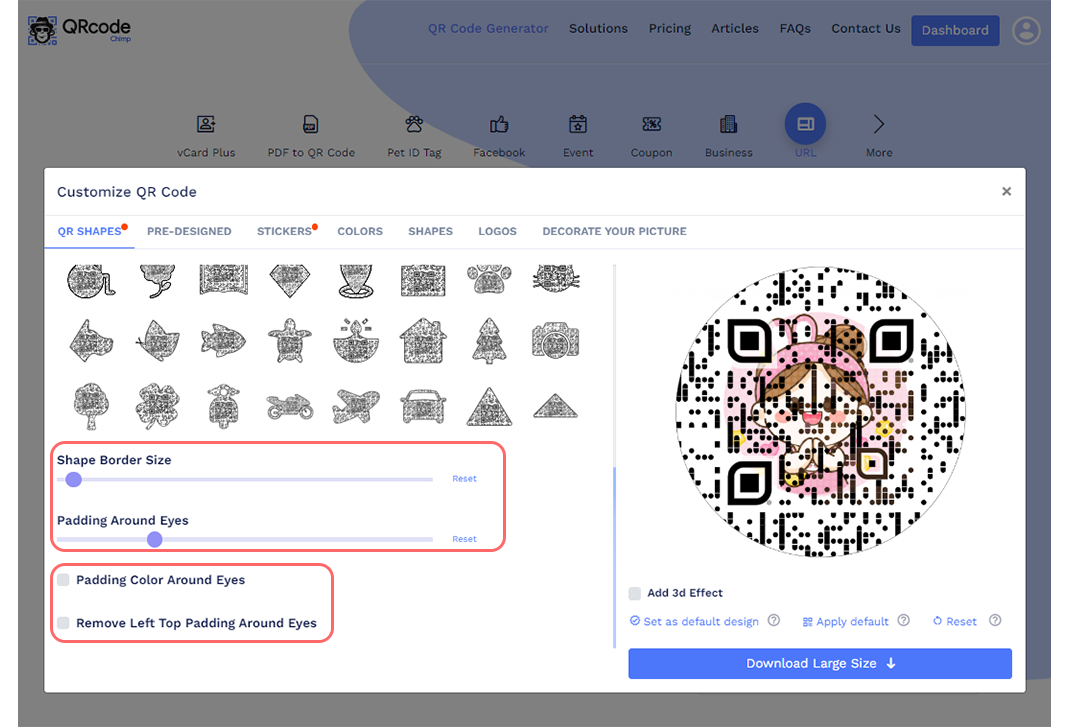Switch to the COLORS tab

(x=360, y=231)
